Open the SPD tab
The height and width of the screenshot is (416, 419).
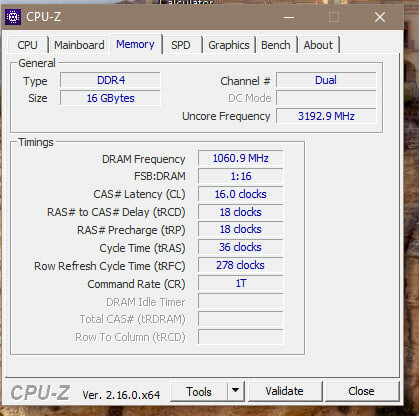point(181,45)
